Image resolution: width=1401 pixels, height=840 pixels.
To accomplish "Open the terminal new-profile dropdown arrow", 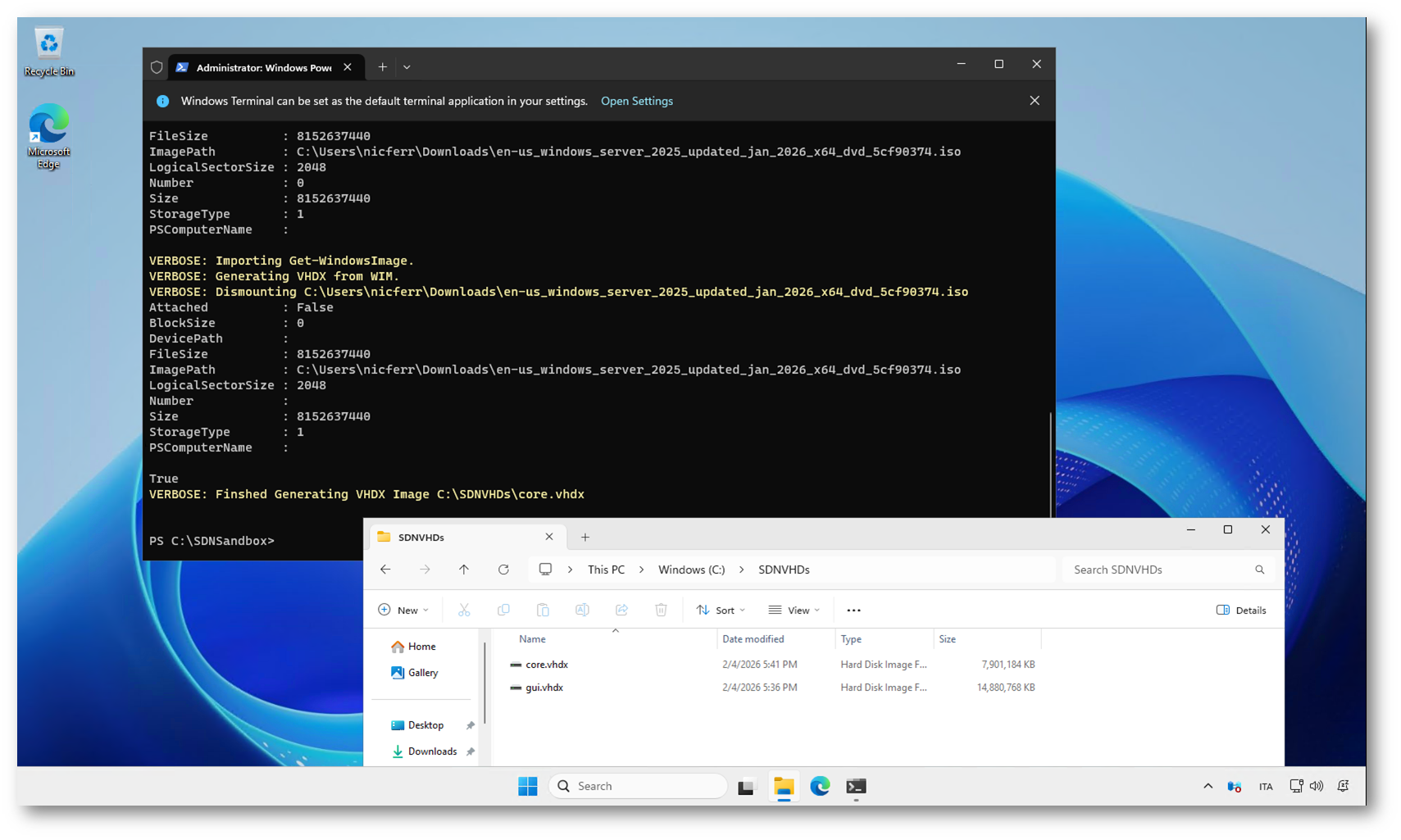I will 407,67.
